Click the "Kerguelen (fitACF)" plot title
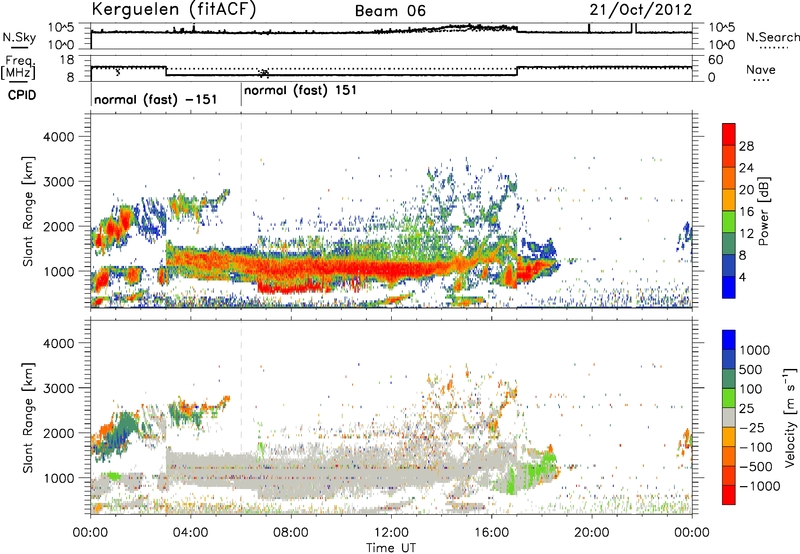The image size is (800, 554). pos(173,10)
